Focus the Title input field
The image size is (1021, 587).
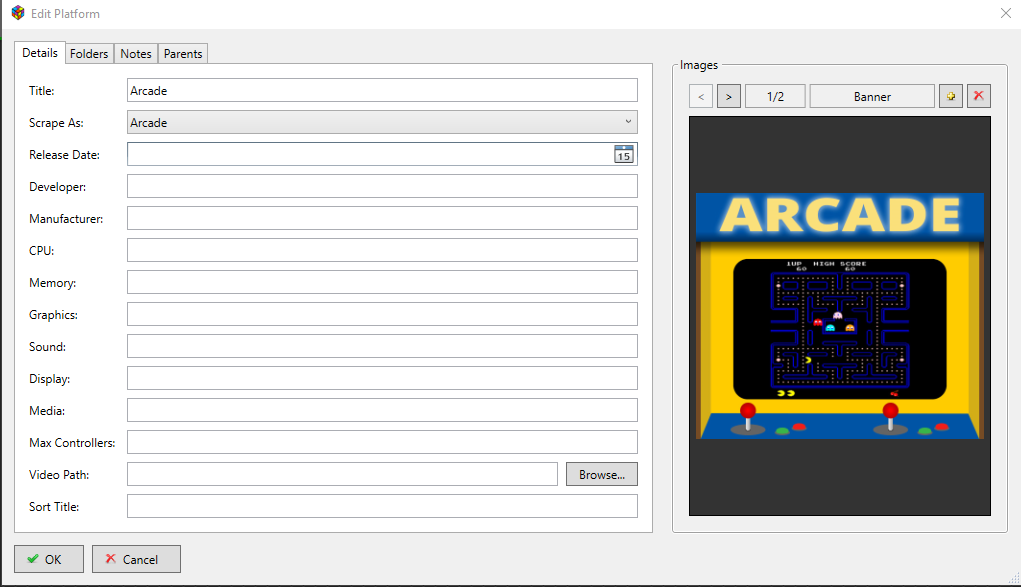382,91
